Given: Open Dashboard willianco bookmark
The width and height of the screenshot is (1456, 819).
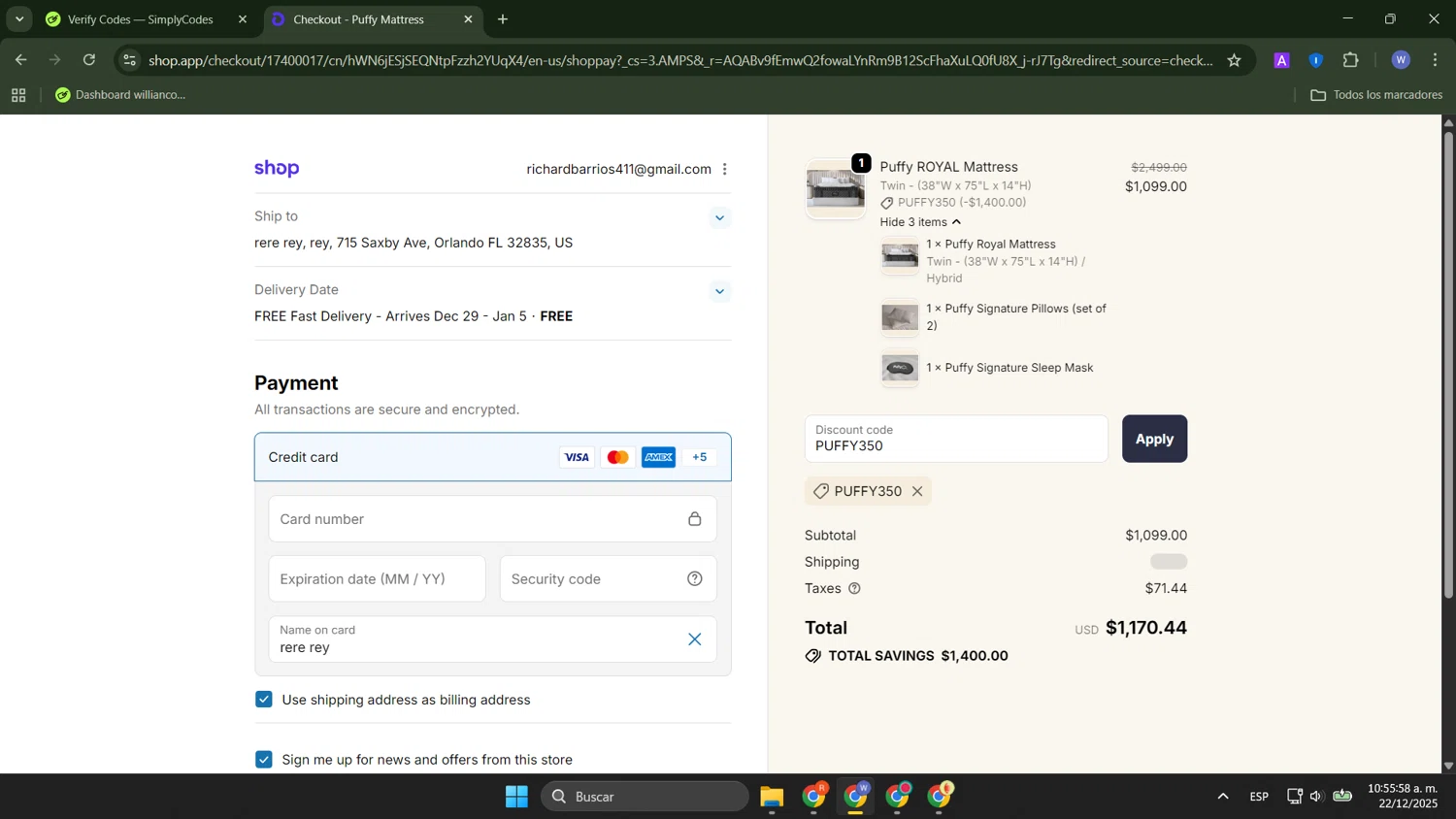Looking at the screenshot, I should (120, 95).
